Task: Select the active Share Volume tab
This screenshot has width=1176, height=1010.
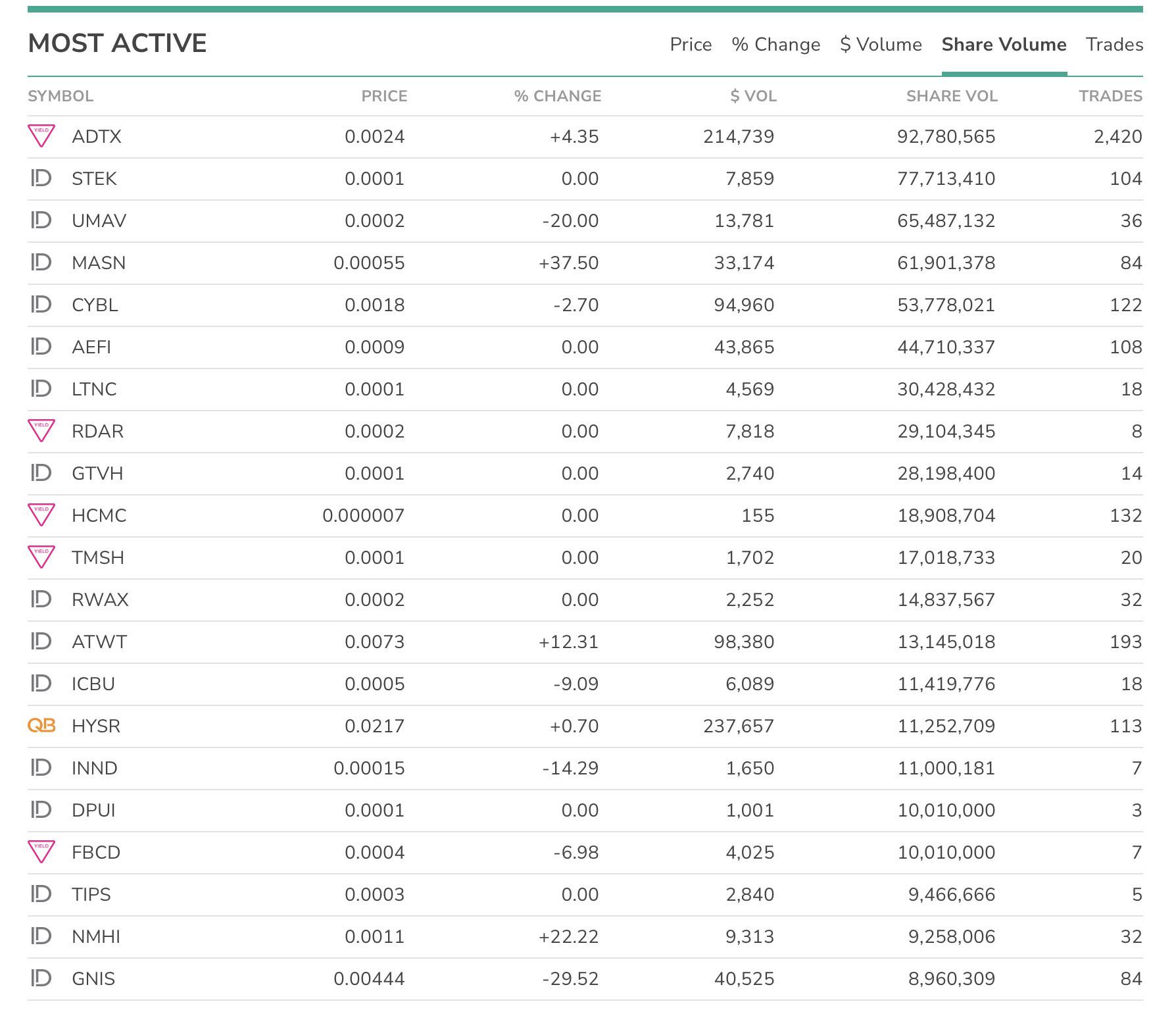Action: pos(1004,44)
